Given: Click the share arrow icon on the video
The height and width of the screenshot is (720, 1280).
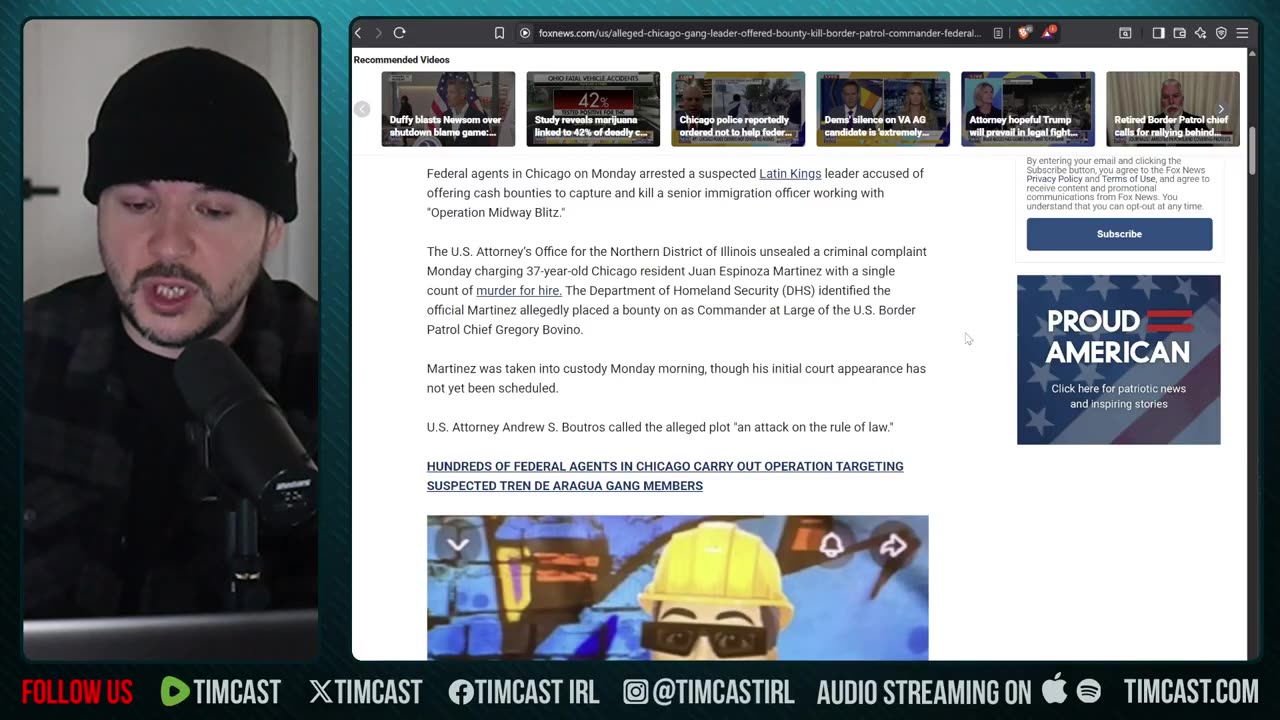Looking at the screenshot, I should pyautogui.click(x=893, y=545).
